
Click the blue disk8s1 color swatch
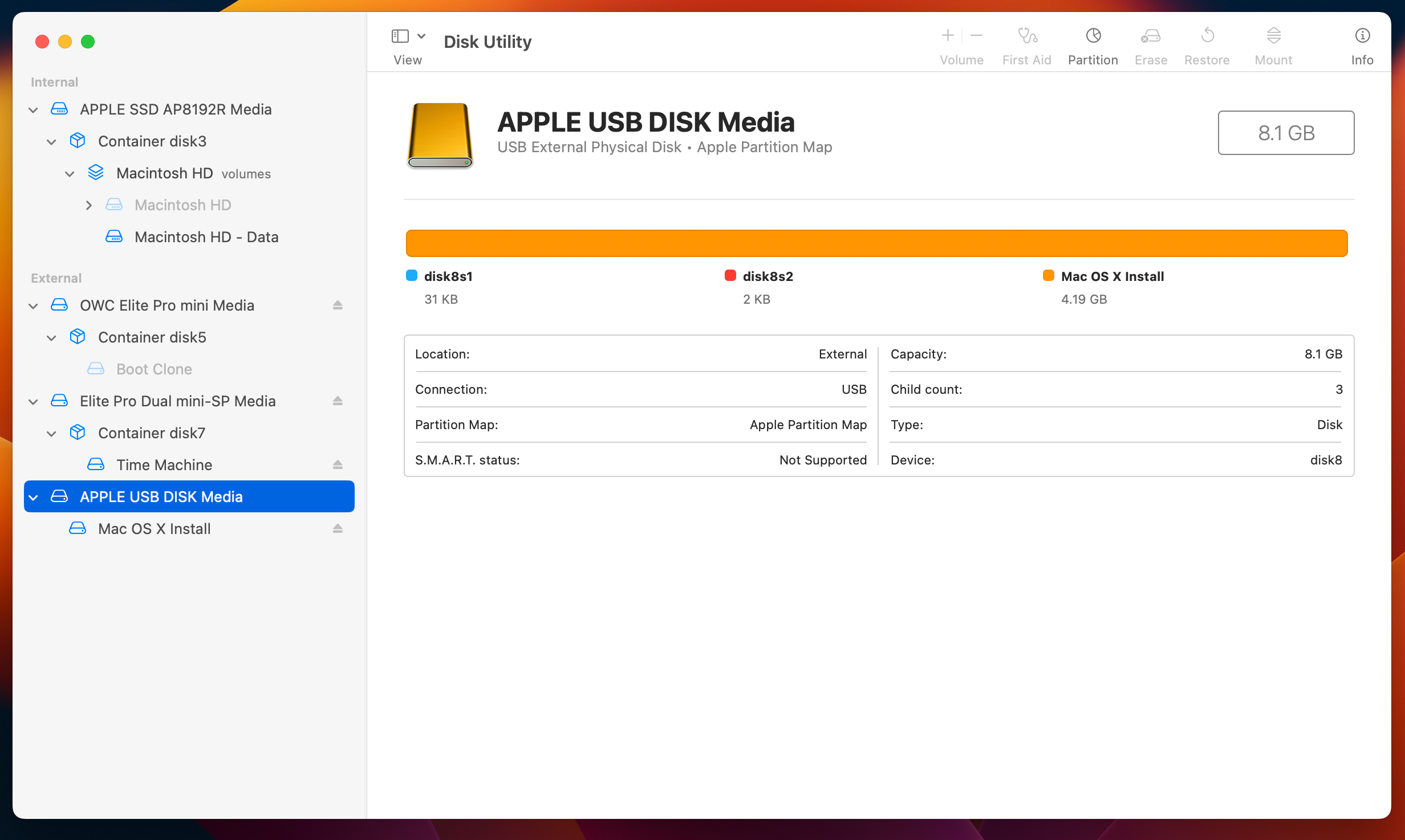coord(412,276)
